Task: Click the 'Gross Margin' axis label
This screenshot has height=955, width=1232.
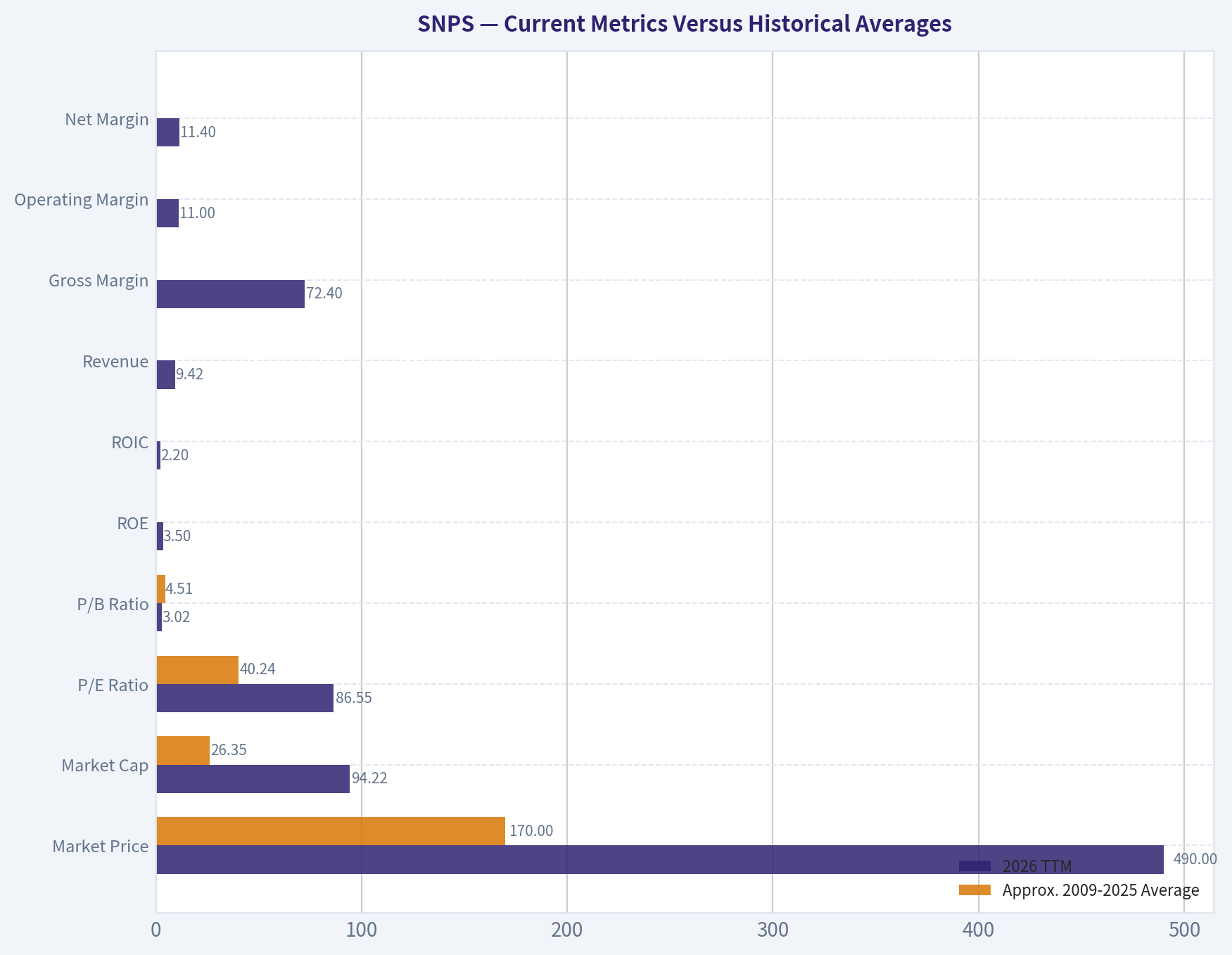Action: point(99,281)
